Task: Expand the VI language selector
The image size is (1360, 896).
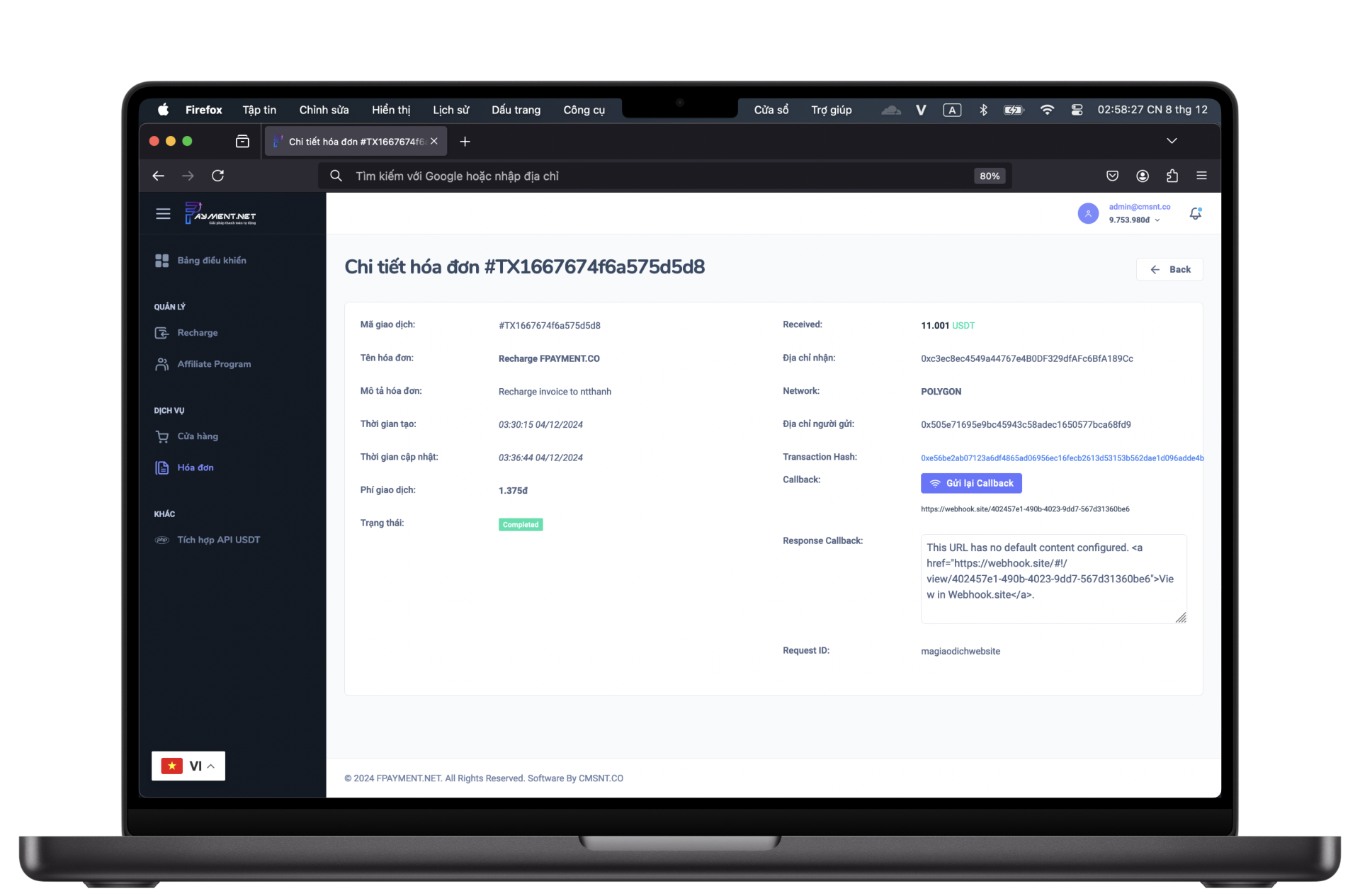Action: (188, 766)
